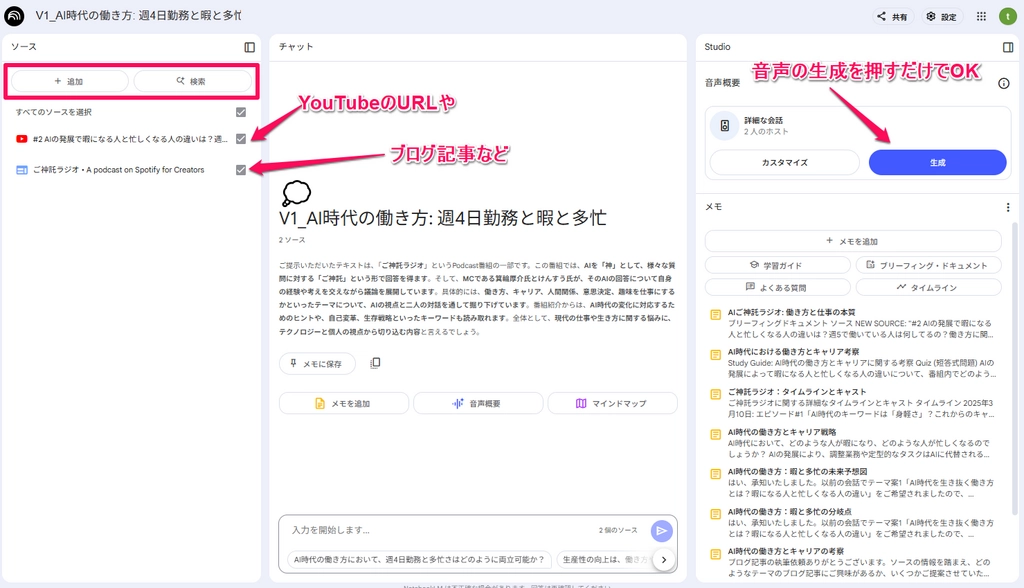Click the よくある質問 button
This screenshot has height=588, width=1024.
(777, 287)
